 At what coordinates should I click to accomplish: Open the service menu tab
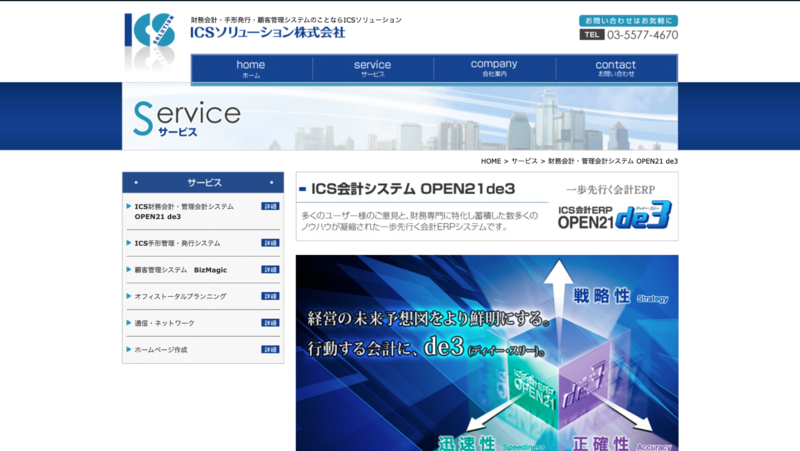372,68
